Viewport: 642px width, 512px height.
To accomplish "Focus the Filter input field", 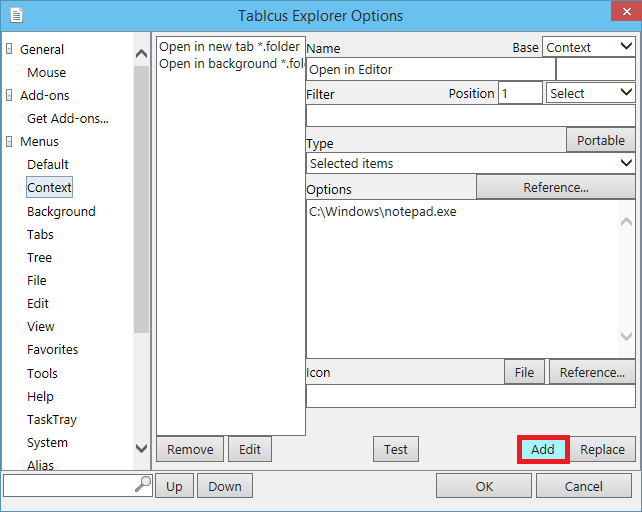I will click(470, 116).
